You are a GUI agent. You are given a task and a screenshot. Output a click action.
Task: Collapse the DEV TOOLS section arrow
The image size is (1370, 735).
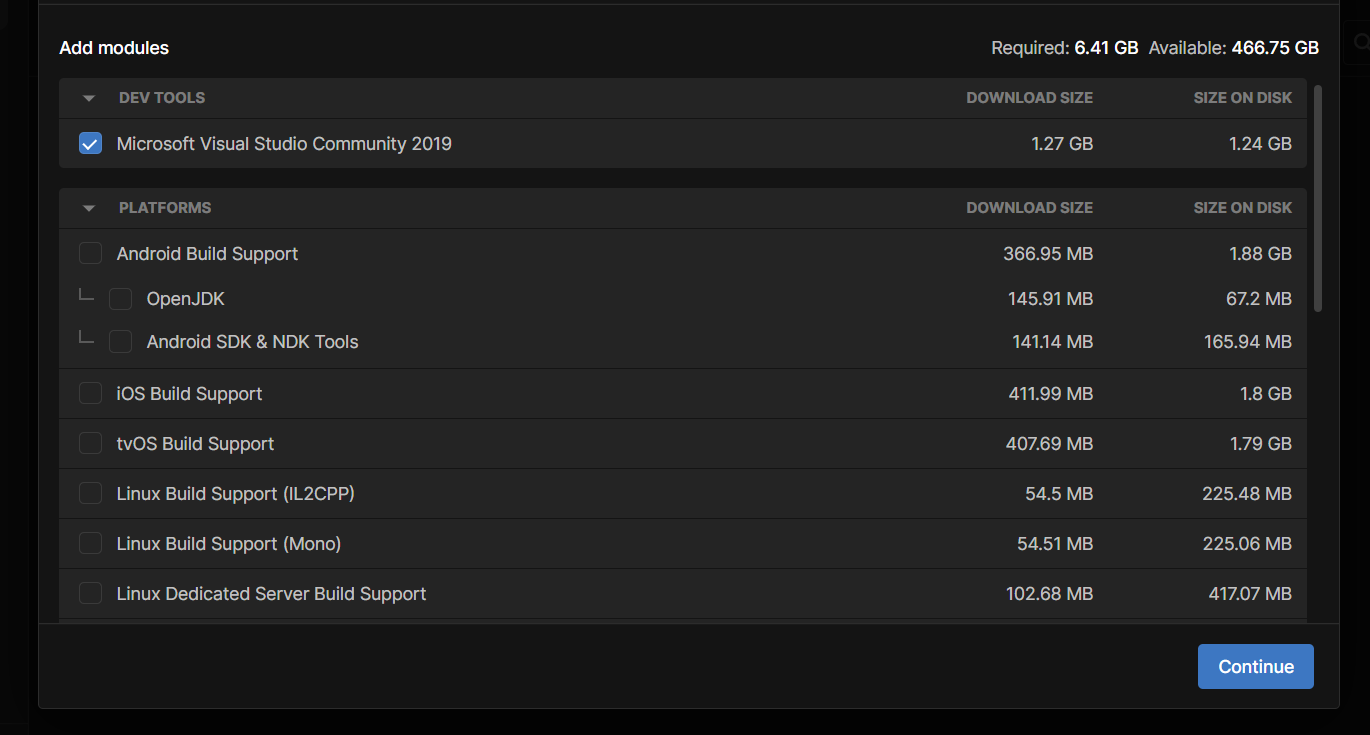pos(89,98)
